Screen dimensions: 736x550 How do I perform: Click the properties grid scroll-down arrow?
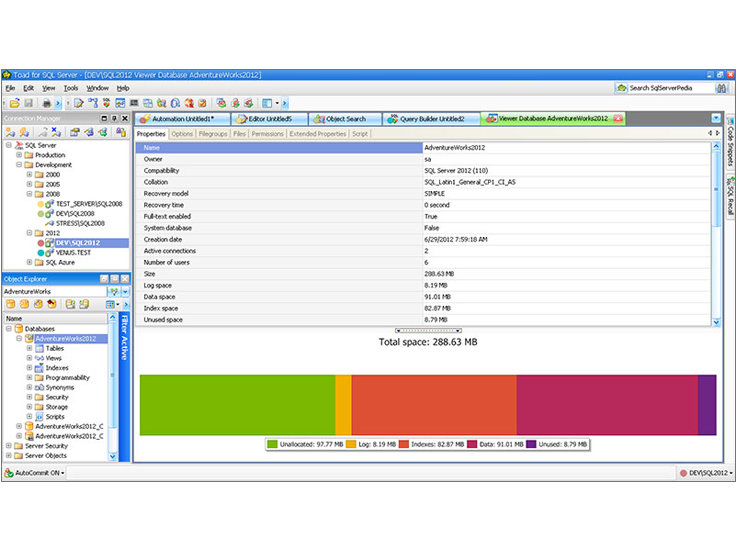(716, 322)
